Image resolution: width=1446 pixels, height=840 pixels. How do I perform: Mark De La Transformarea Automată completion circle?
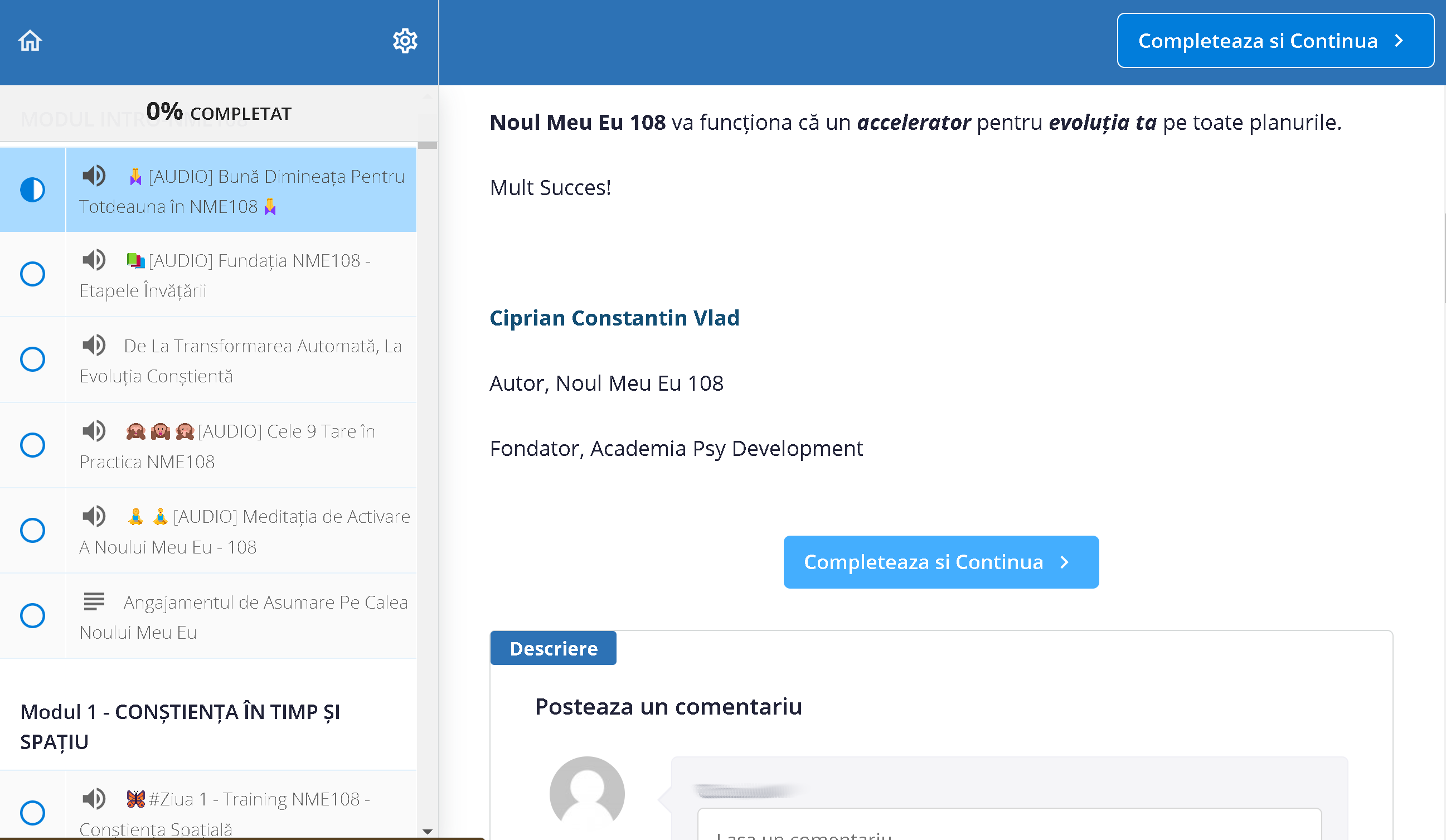coord(33,359)
